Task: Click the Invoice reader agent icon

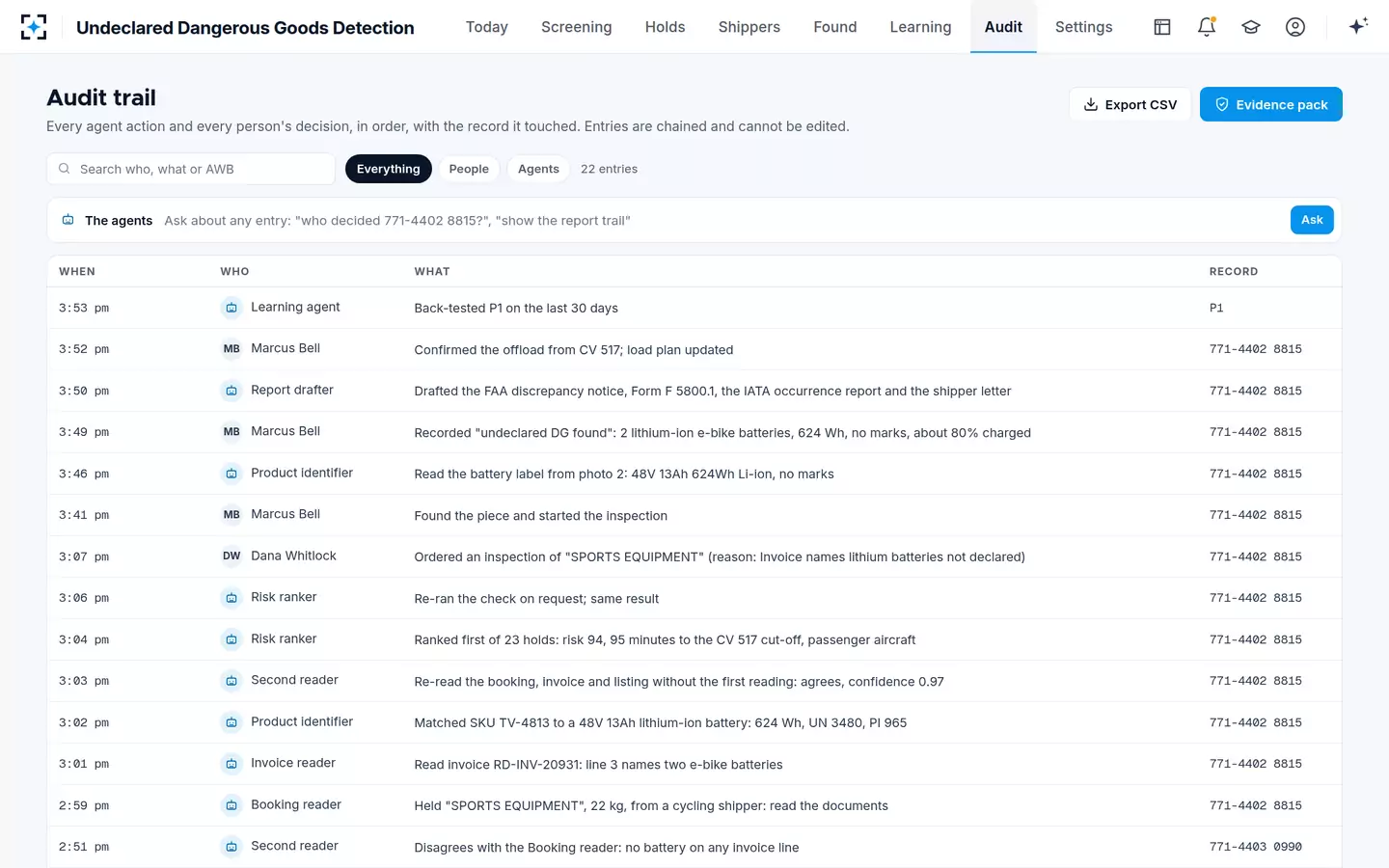Action: [231, 764]
